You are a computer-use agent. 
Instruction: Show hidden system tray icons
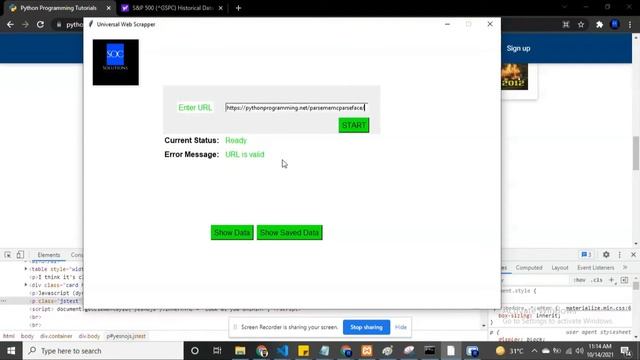click(534, 351)
